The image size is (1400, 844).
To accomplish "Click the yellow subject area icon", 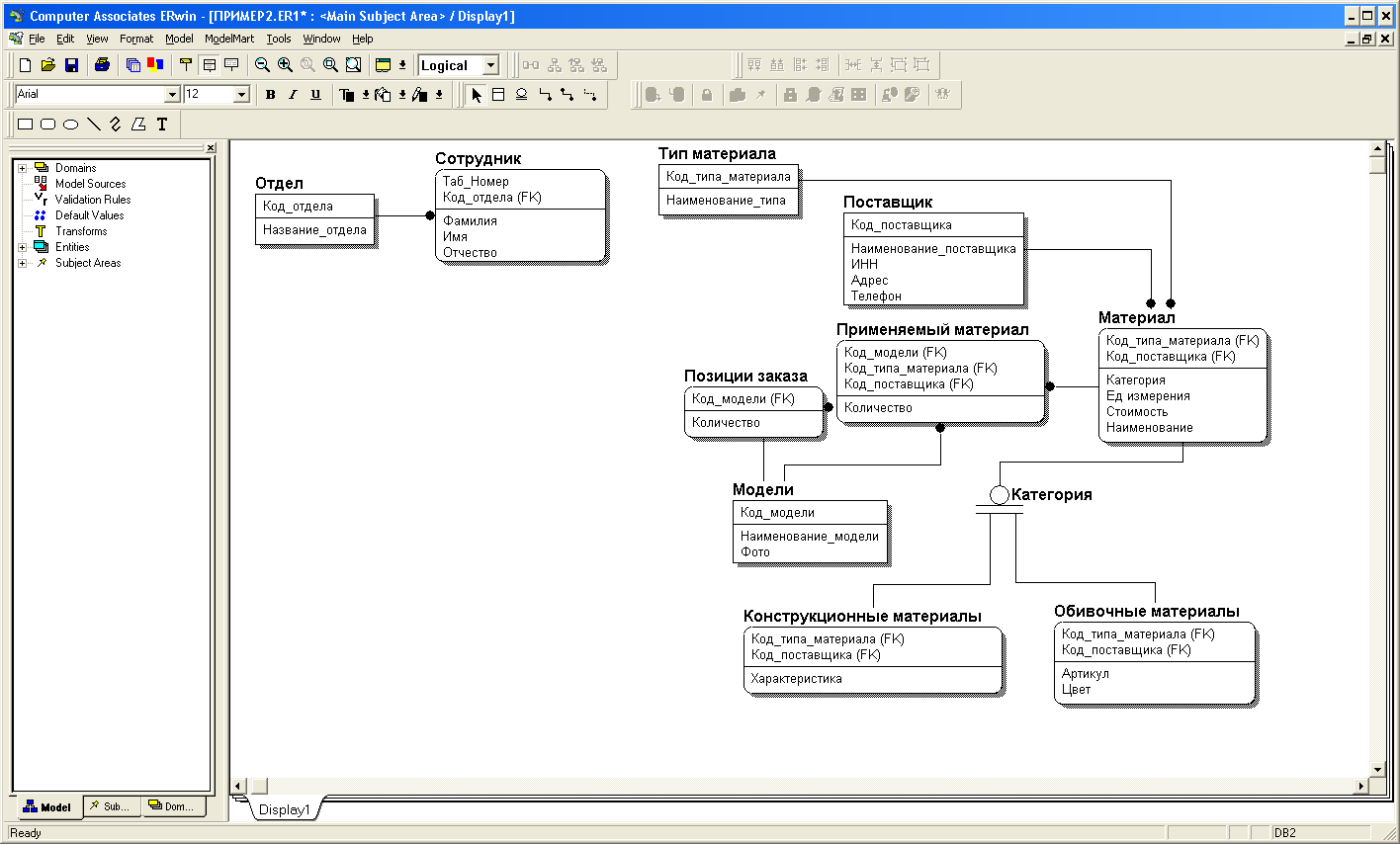I will point(384,65).
